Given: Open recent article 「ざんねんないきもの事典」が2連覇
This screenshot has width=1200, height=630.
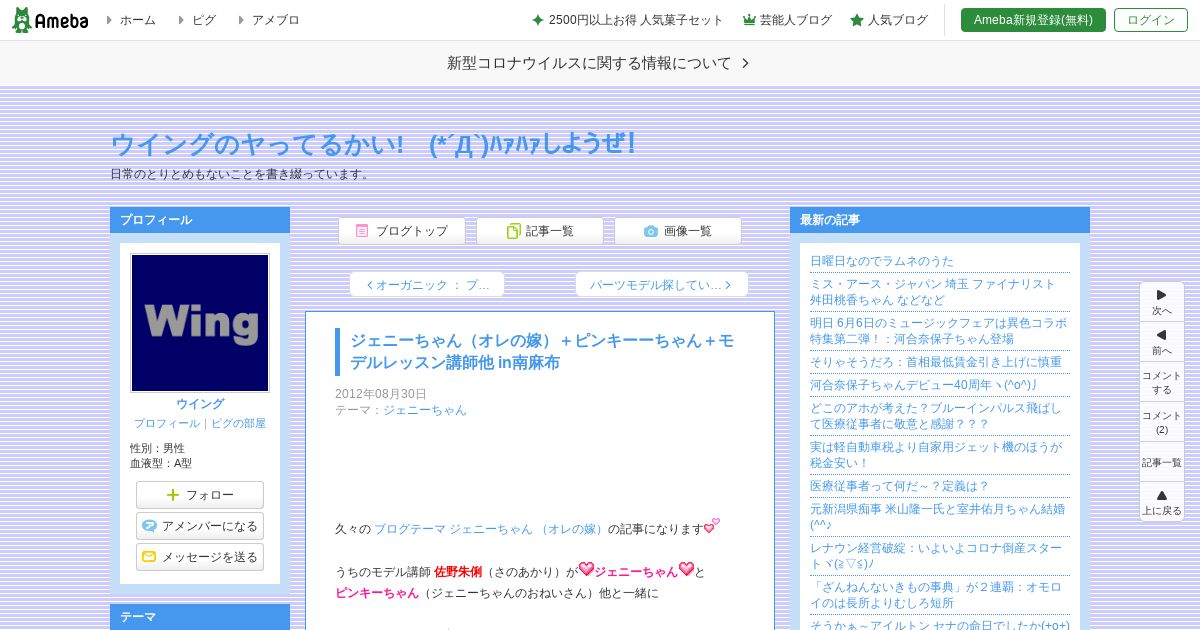Looking at the screenshot, I should pyautogui.click(x=936, y=595).
